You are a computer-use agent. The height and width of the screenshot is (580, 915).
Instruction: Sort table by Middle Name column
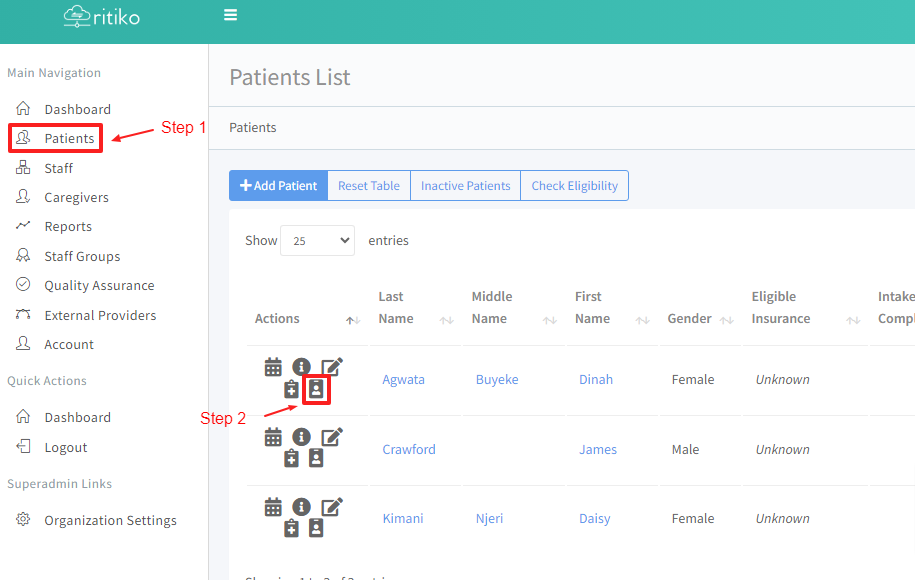492,308
